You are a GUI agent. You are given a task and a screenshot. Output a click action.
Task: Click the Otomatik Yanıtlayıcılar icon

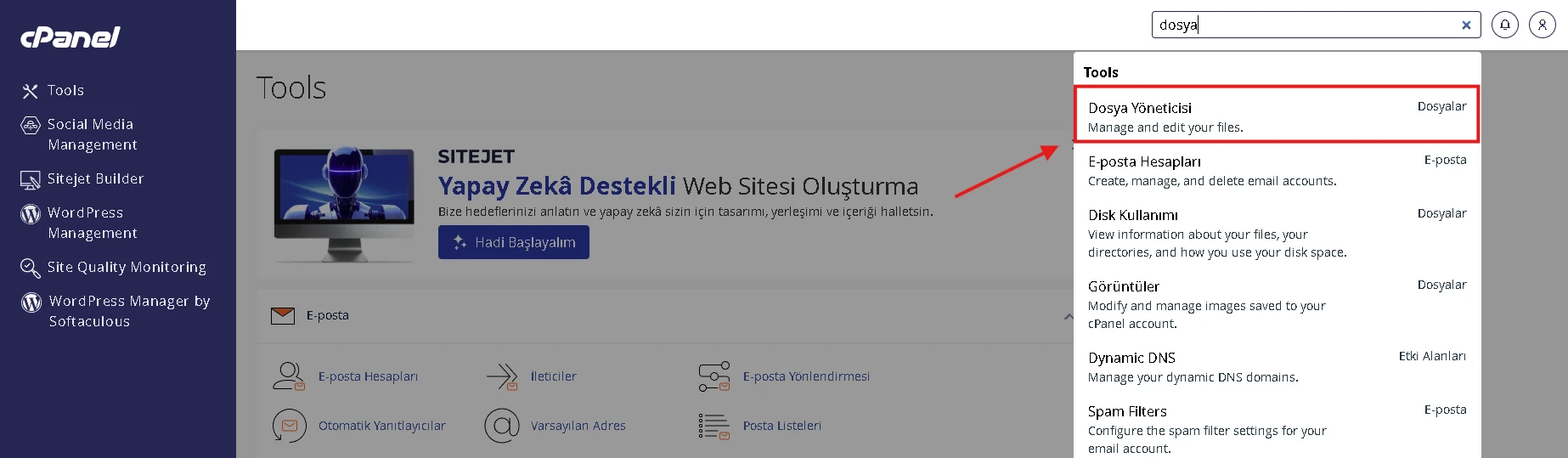pyautogui.click(x=289, y=425)
